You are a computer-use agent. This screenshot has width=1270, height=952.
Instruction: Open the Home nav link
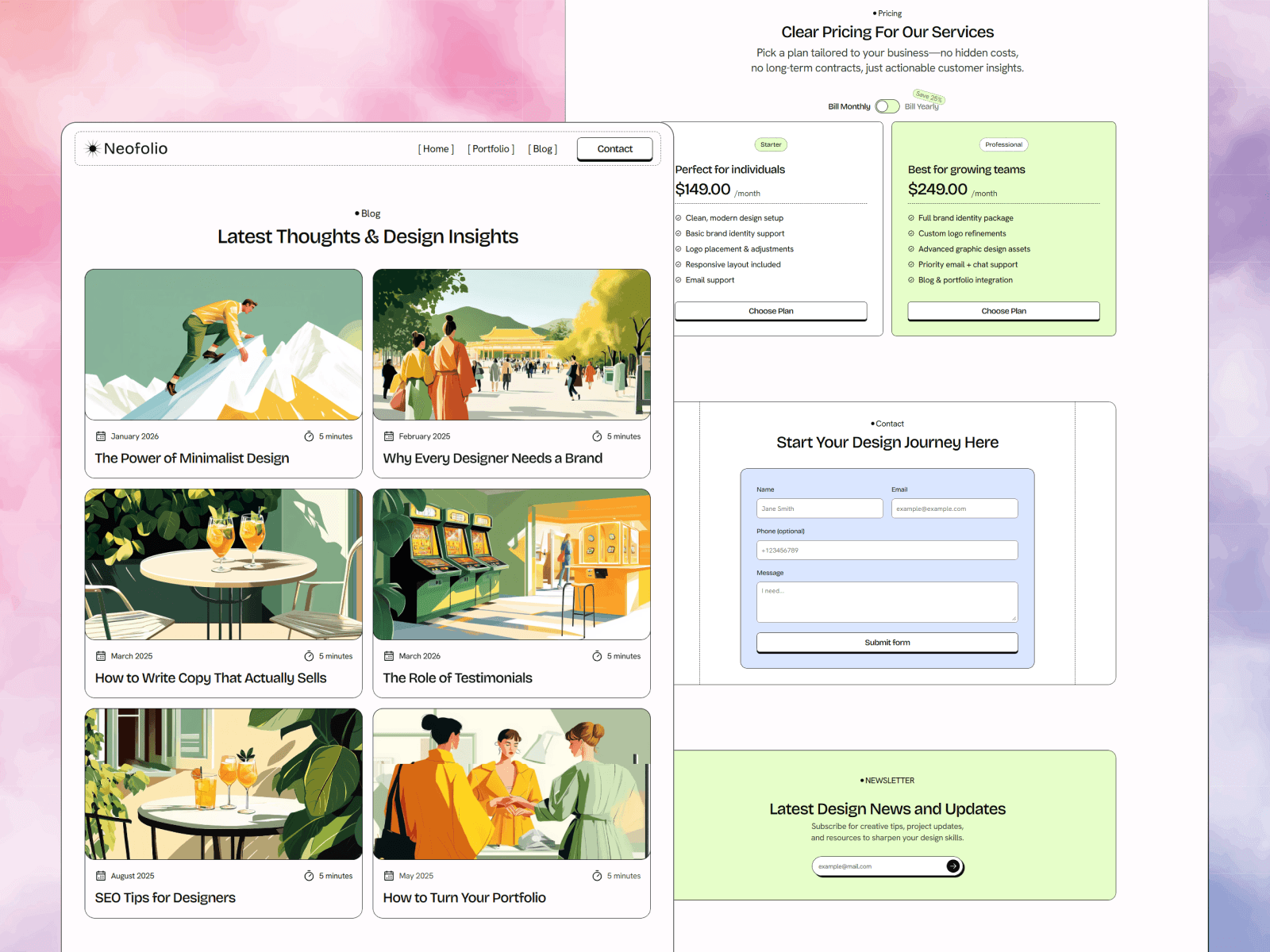coord(436,149)
